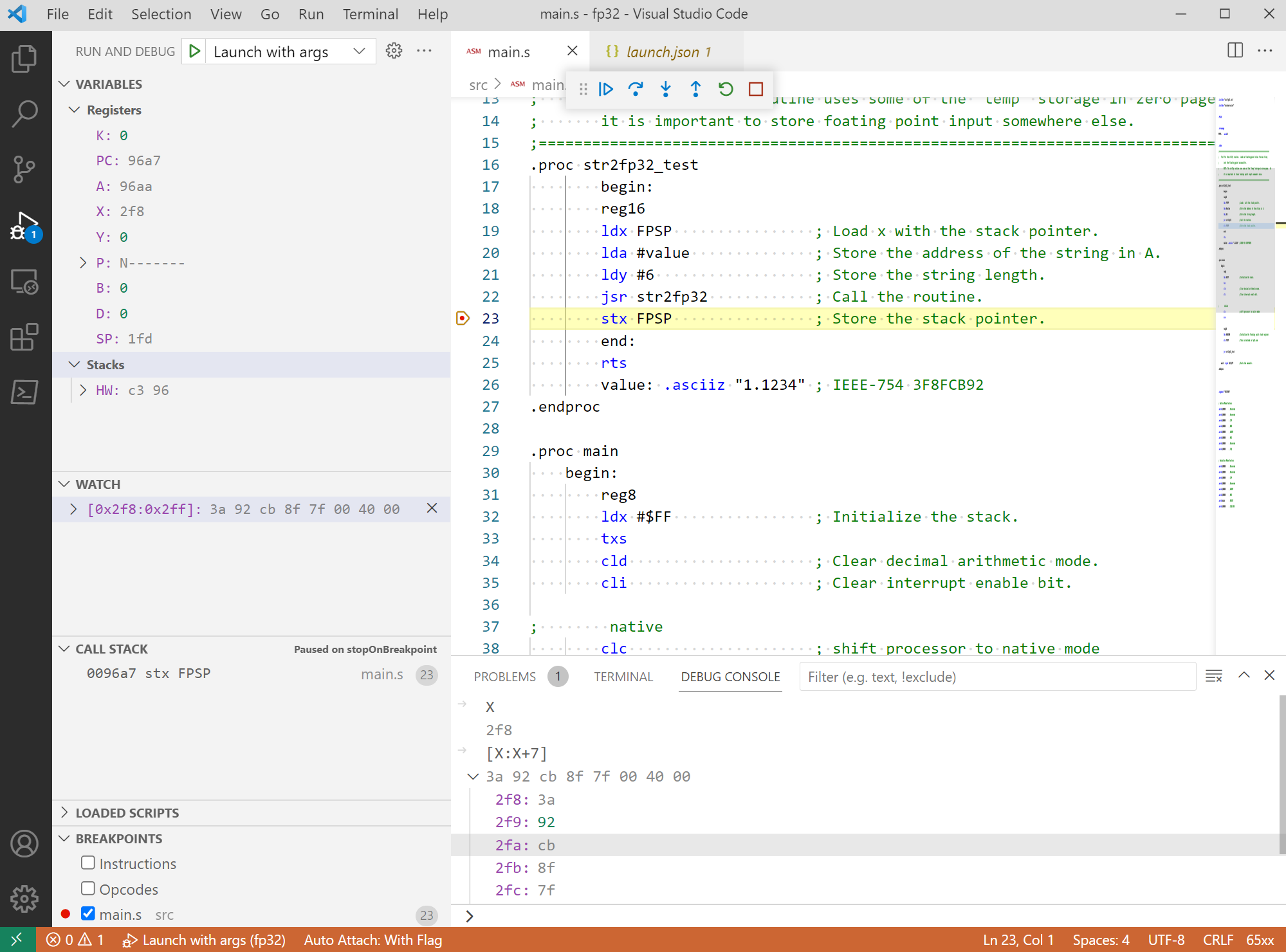Click the Auto Attach status item
The image size is (1286, 952).
[x=372, y=940]
